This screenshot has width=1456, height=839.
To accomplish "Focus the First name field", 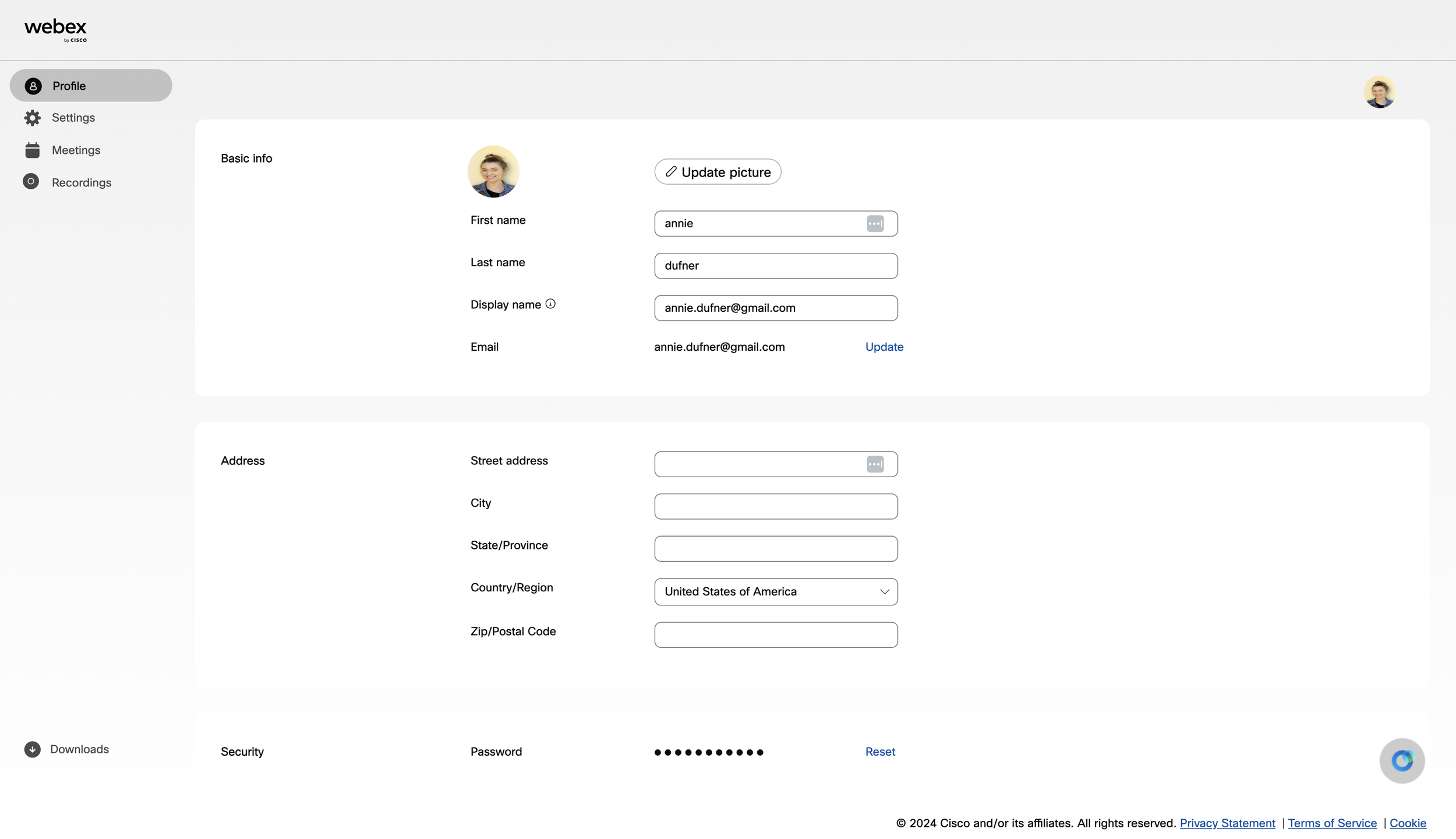I will pyautogui.click(x=776, y=224).
